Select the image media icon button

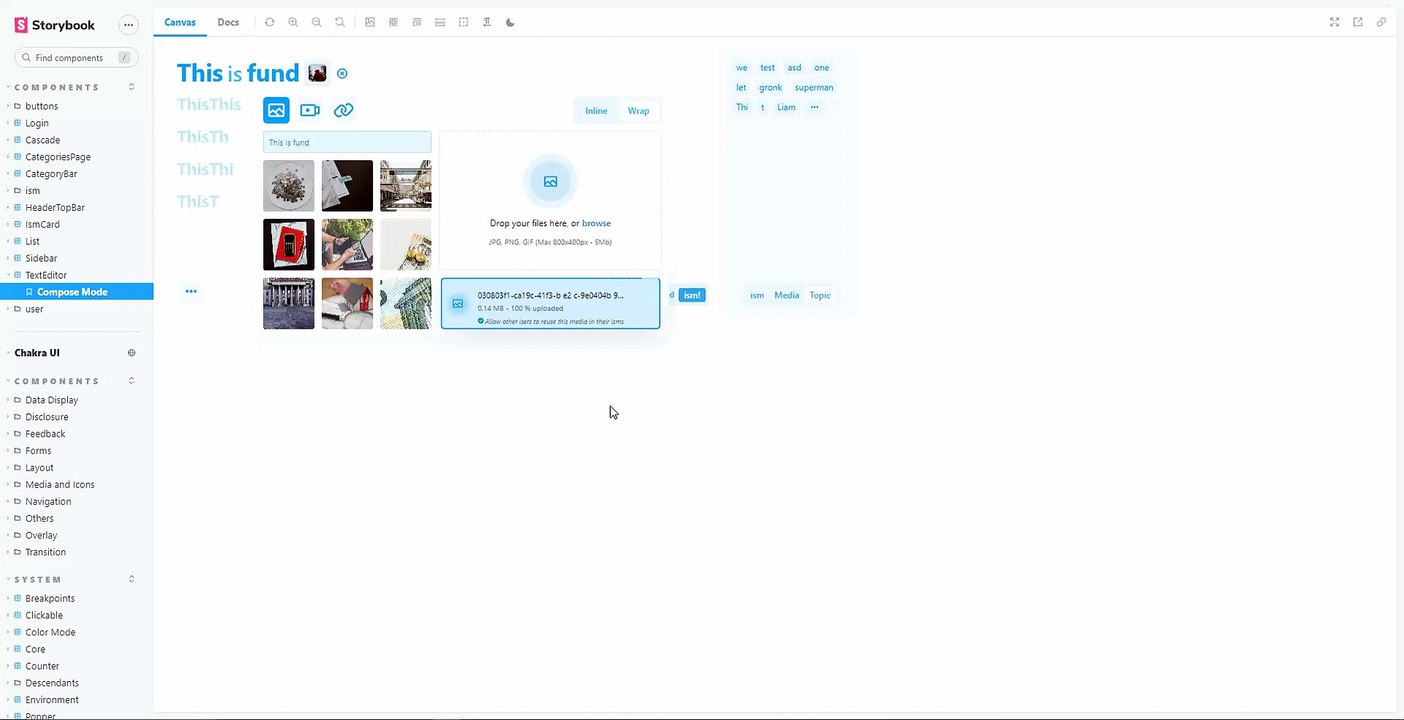click(276, 110)
